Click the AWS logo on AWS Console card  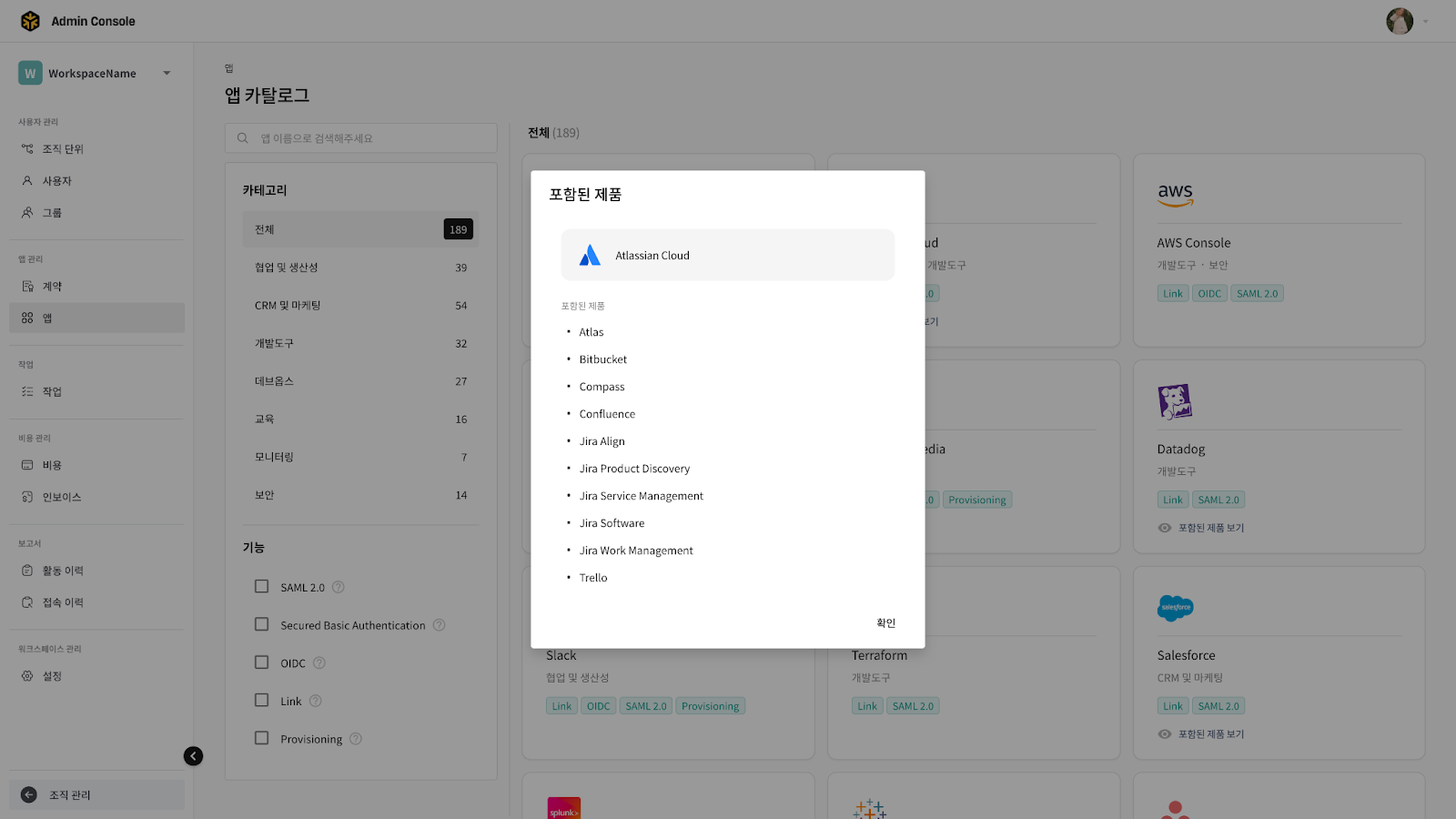click(1175, 194)
